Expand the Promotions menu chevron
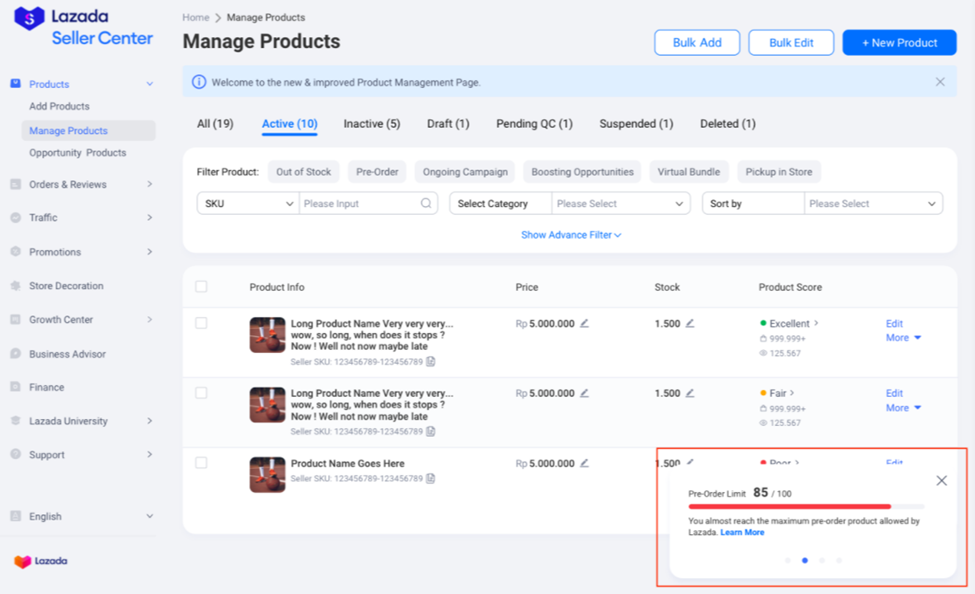Screen dimensions: 975x594 tap(150, 251)
